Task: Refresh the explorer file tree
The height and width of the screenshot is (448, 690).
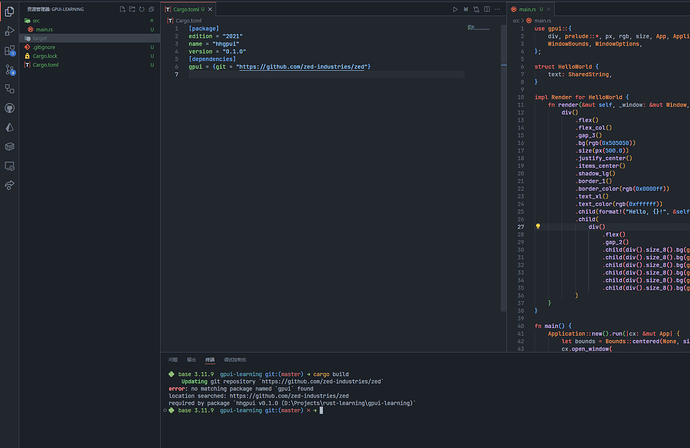Action: [142, 9]
